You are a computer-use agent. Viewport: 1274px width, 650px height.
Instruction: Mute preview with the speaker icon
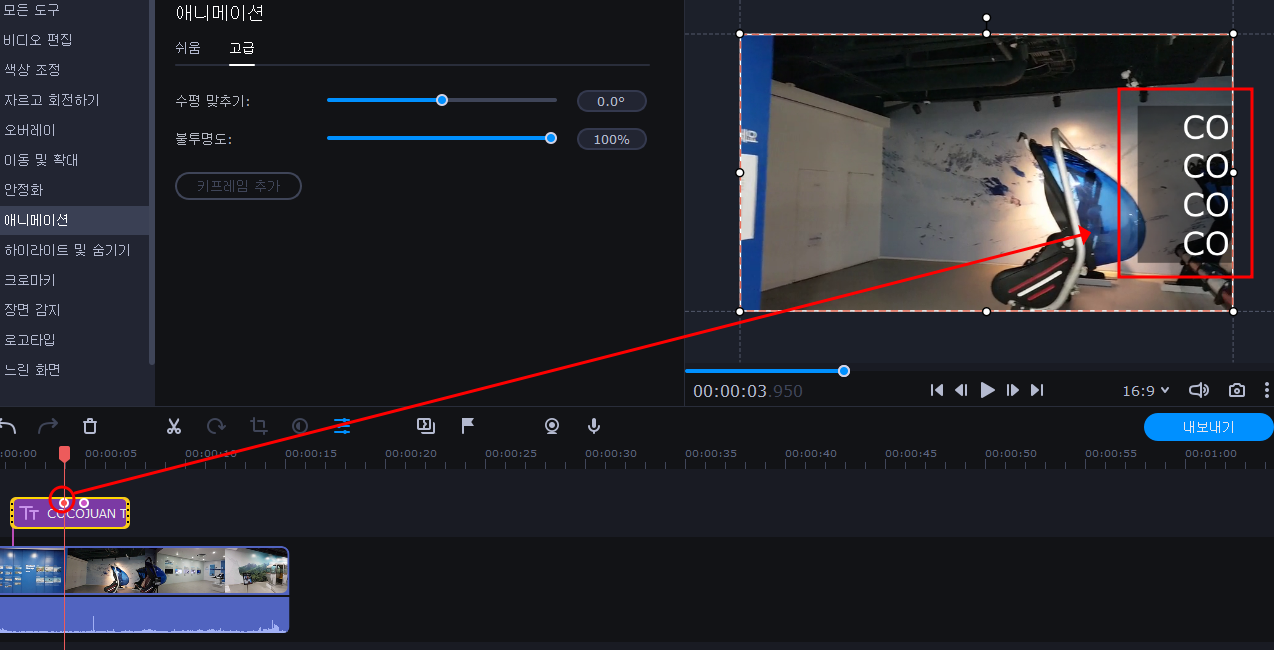point(1199,390)
